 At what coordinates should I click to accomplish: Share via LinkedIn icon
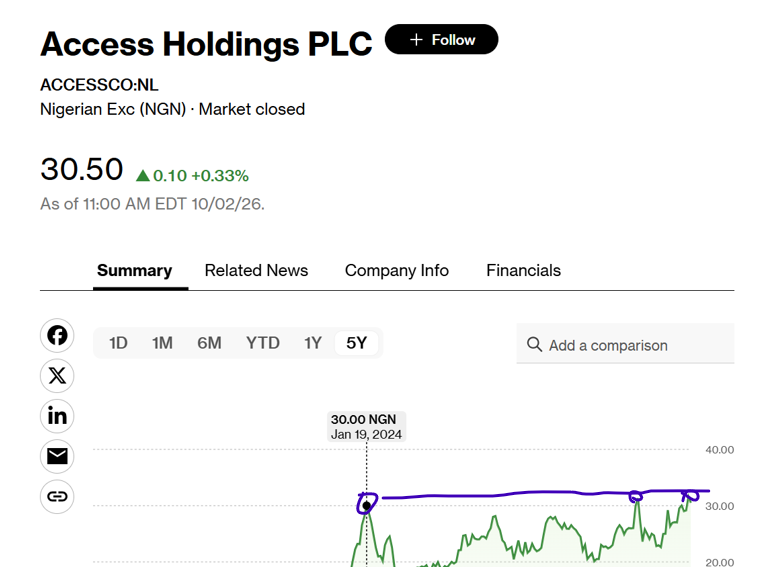click(57, 416)
